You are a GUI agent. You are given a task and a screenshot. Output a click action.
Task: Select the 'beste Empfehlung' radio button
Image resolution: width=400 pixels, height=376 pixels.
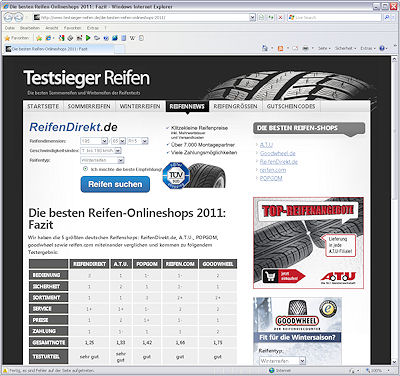(x=85, y=169)
